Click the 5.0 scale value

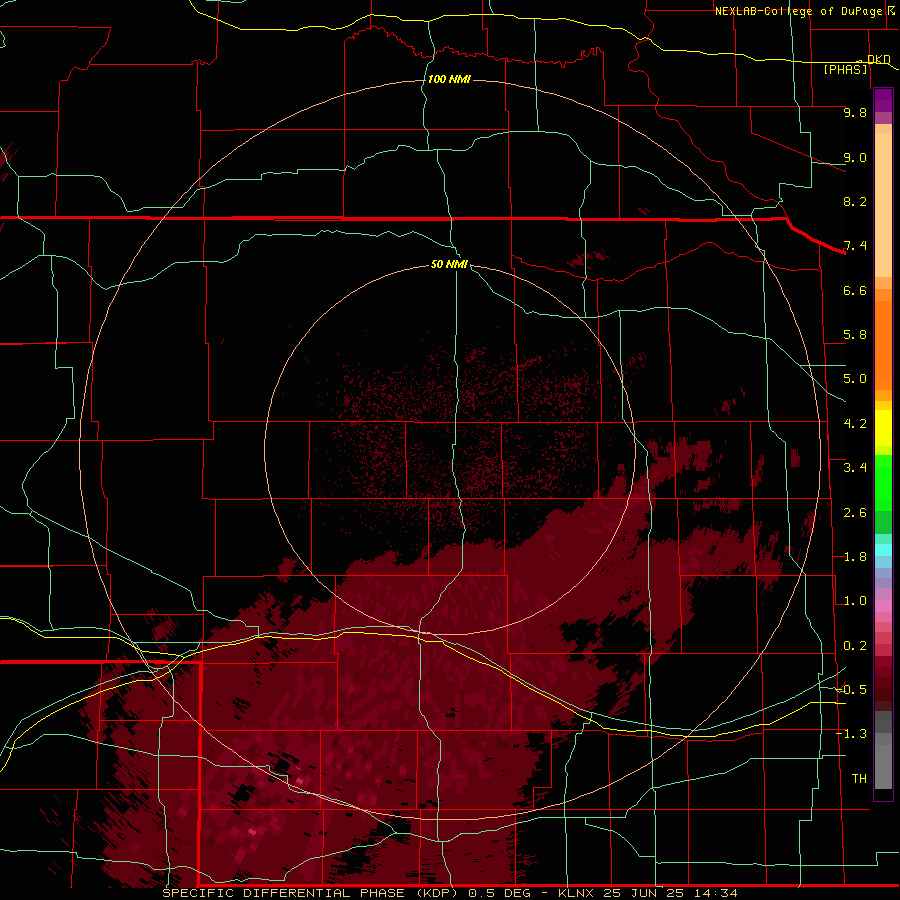[x=855, y=379]
